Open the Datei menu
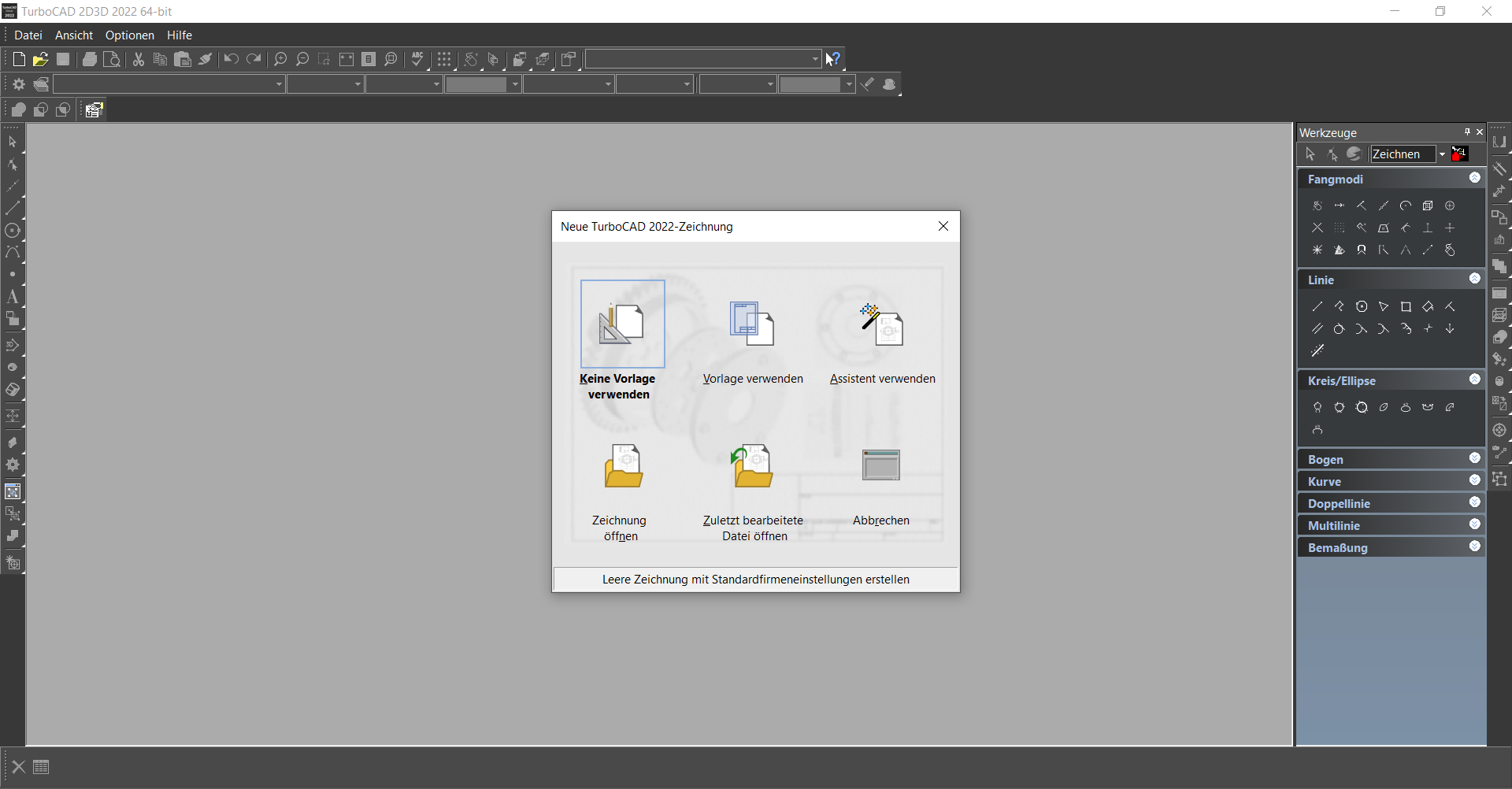Screen dimensions: 1512x789 pyautogui.click(x=28, y=35)
